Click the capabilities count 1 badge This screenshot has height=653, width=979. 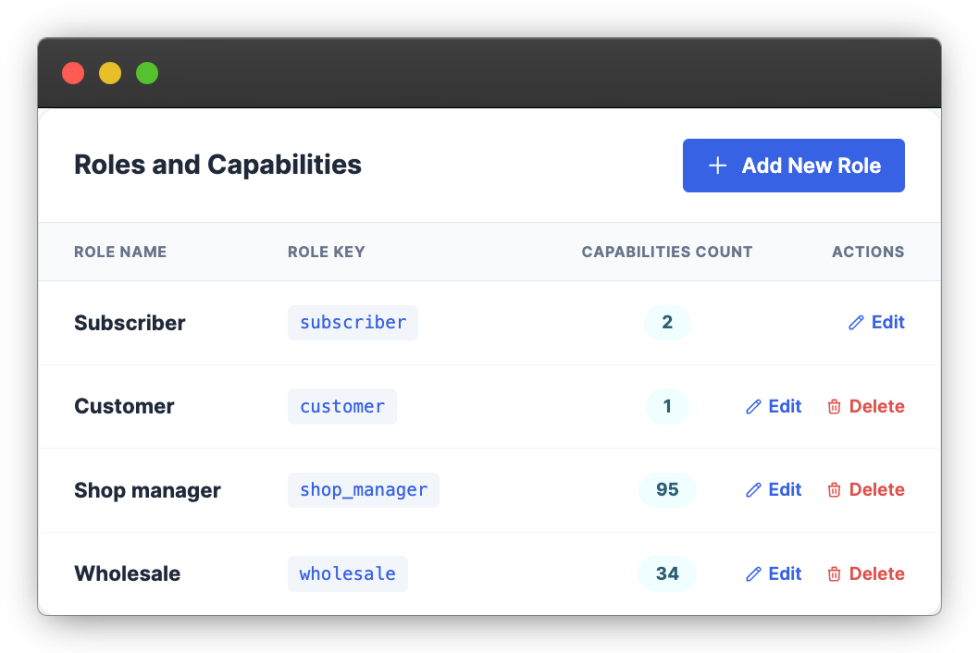(x=667, y=406)
